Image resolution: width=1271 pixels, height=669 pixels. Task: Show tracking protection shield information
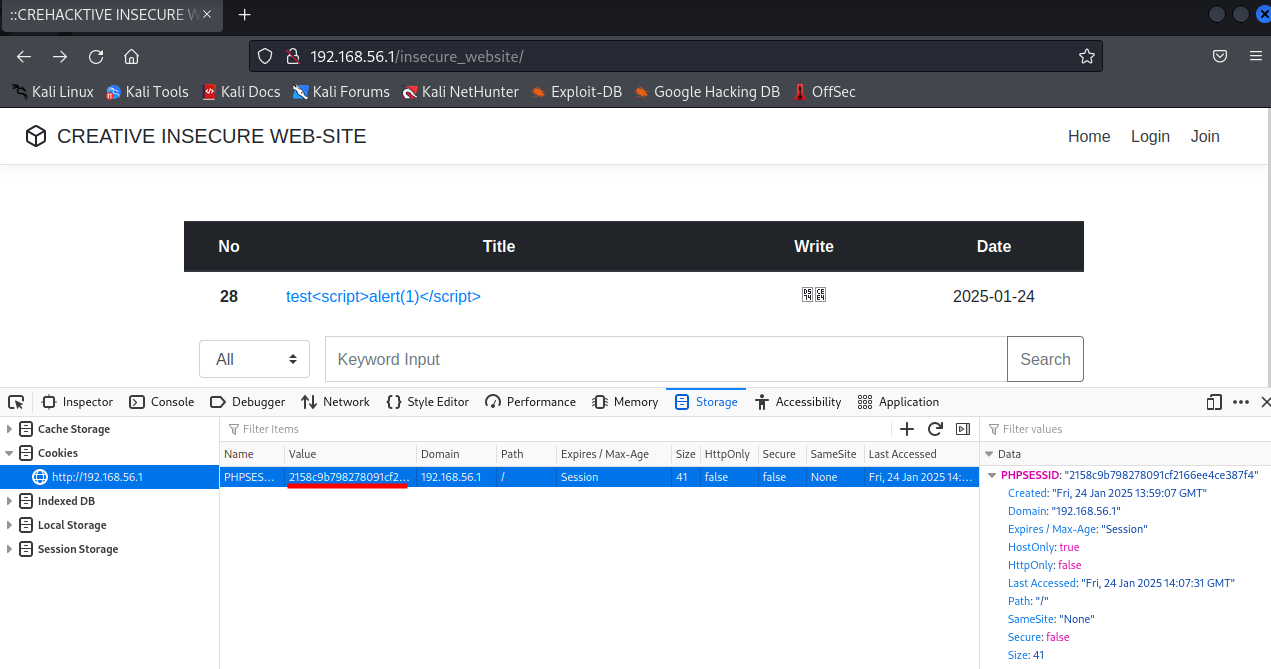[265, 57]
